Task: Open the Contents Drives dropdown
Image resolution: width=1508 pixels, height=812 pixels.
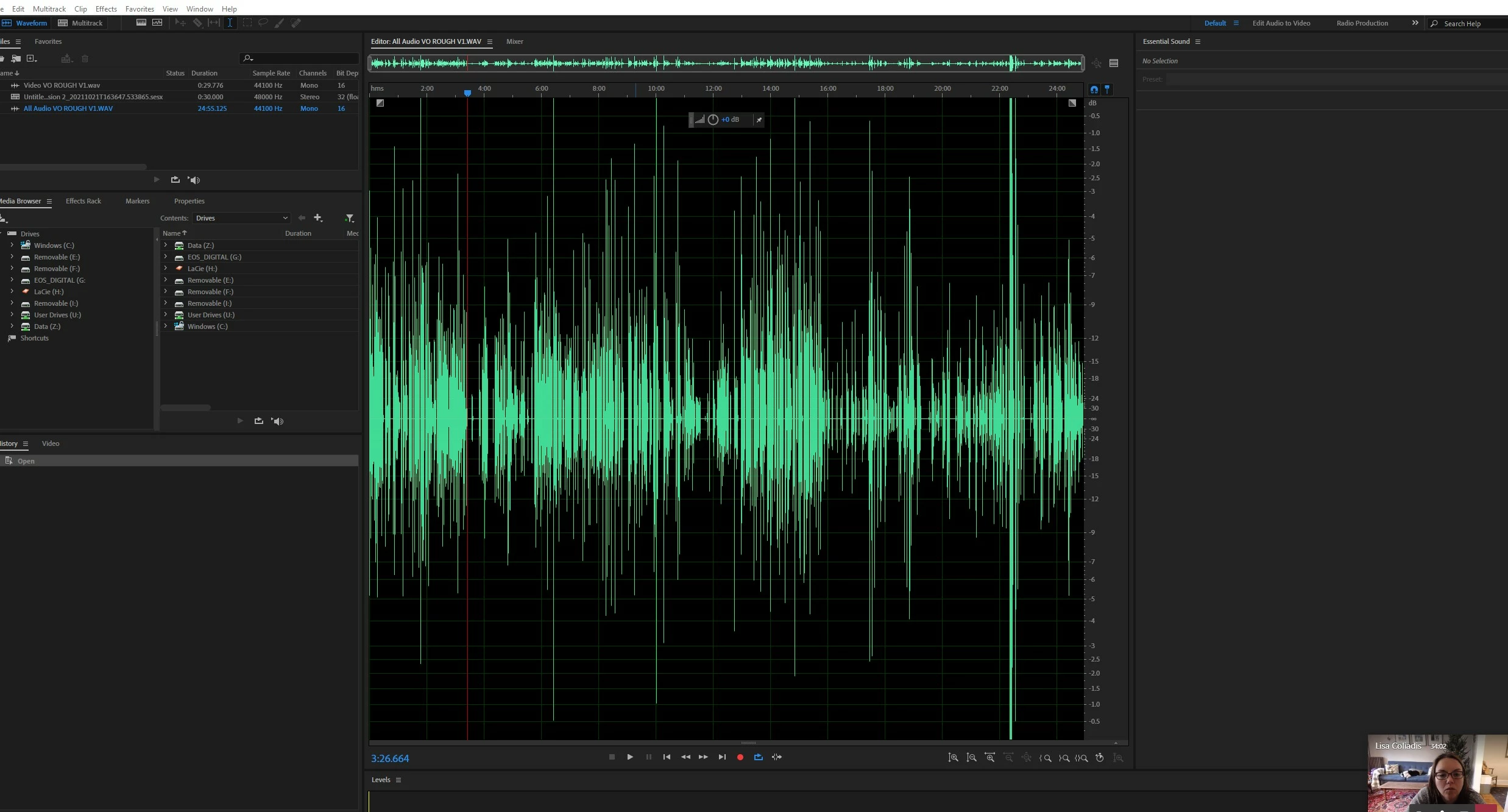Action: point(241,218)
